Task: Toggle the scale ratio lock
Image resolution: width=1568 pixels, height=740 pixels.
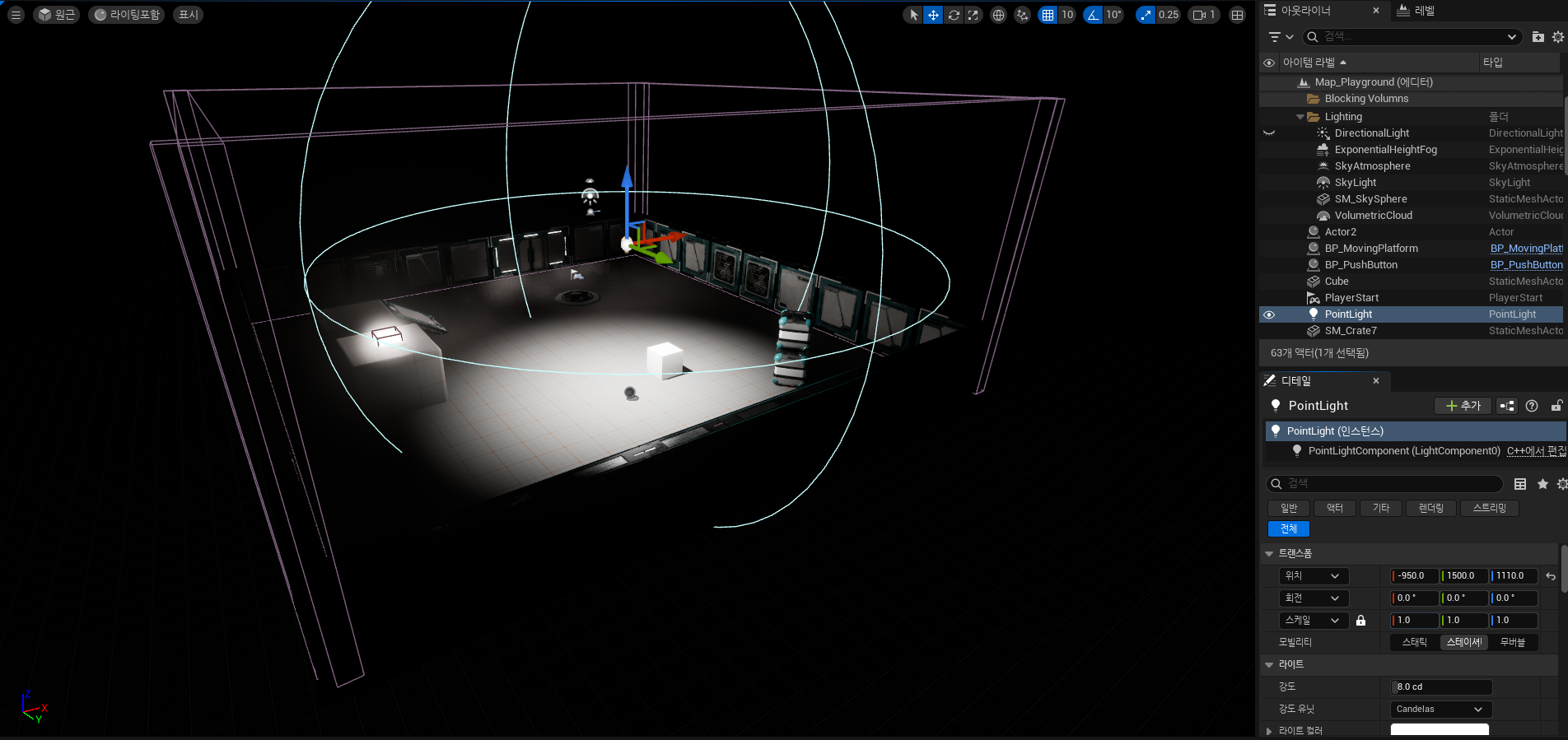Action: [x=1360, y=621]
